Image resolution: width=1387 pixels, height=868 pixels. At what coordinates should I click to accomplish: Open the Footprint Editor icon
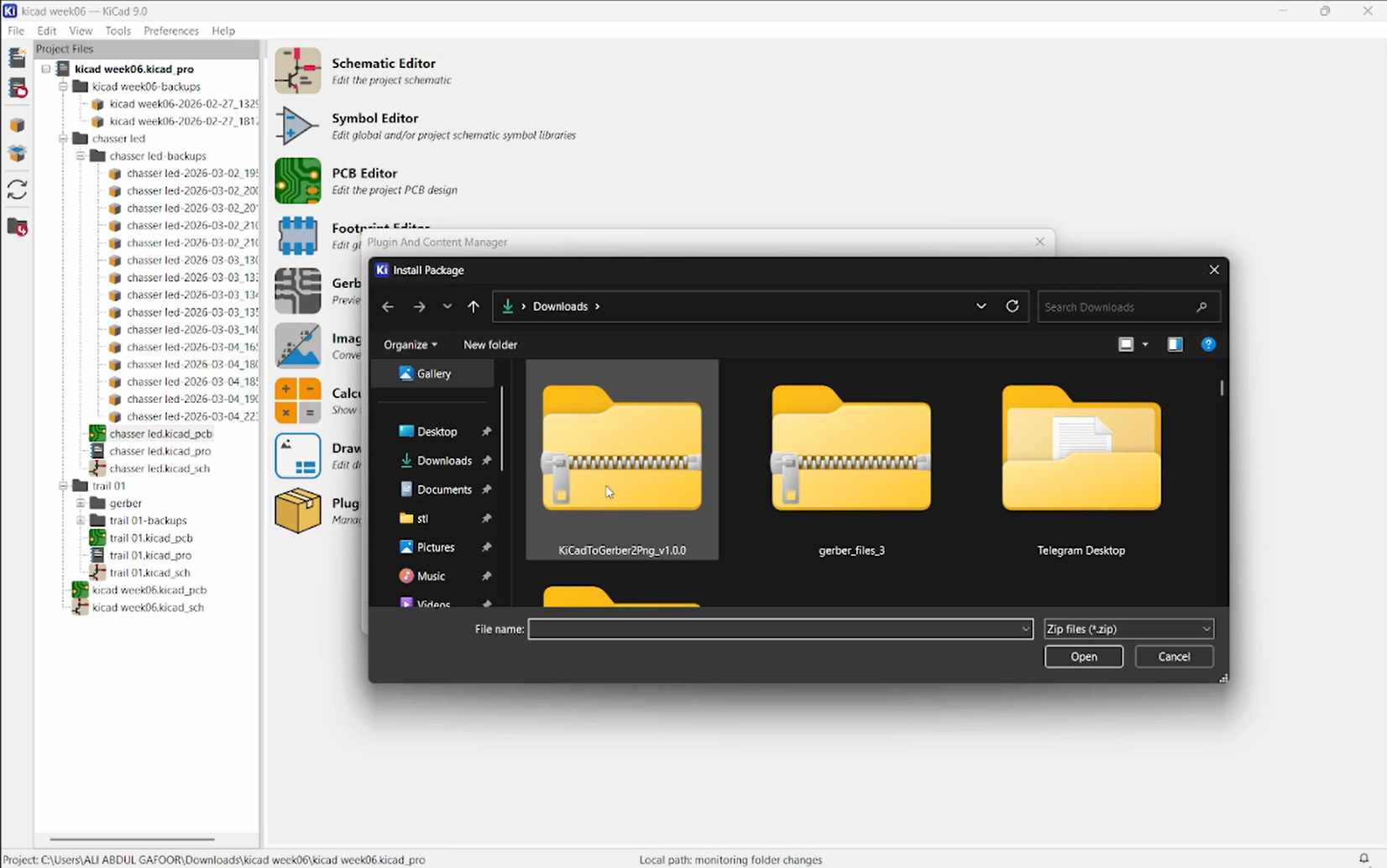pyautogui.click(x=297, y=236)
